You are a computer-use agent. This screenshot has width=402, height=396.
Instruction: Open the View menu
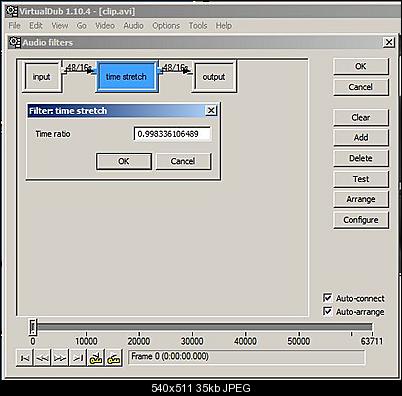coord(60,26)
